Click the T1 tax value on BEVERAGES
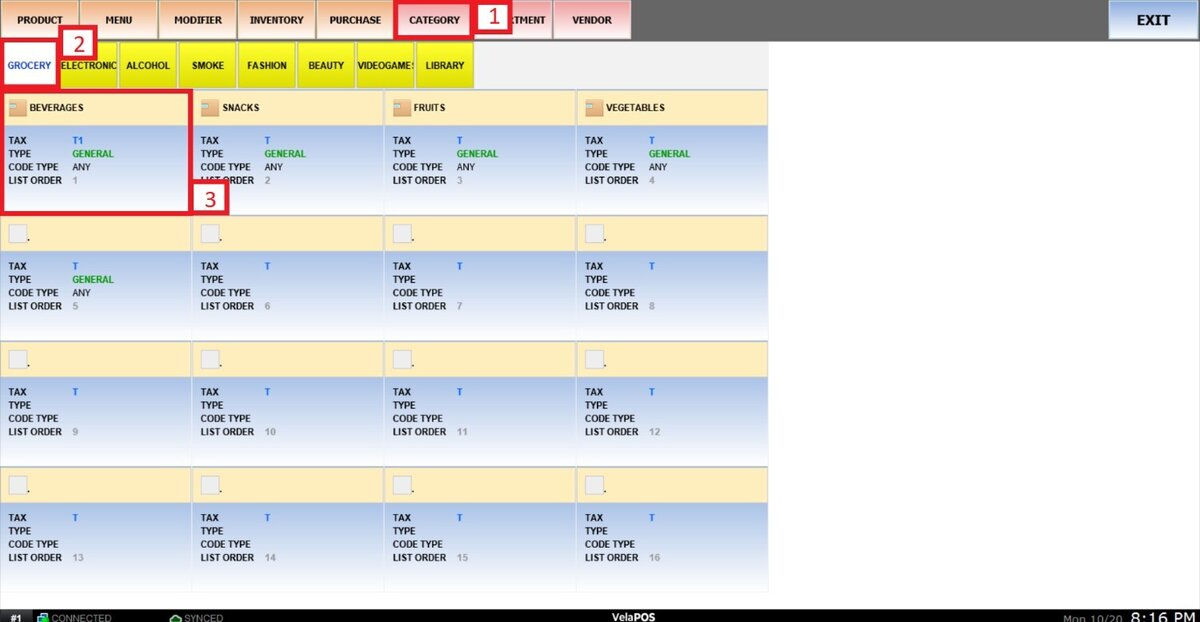The height and width of the screenshot is (622, 1200). (77, 141)
